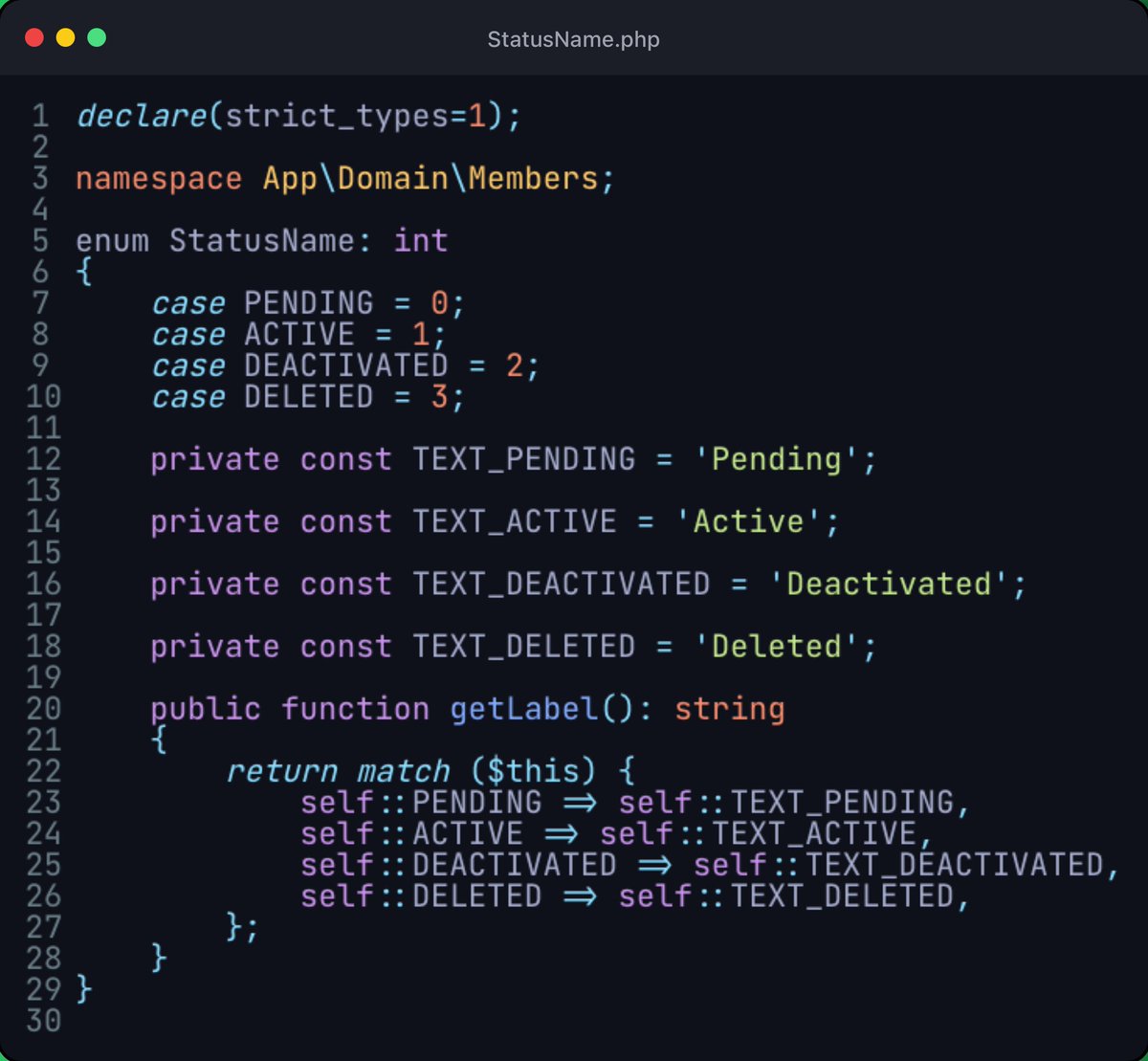The width and height of the screenshot is (1148, 1061).
Task: Click the opening brace on line 6
Action: 84,273
